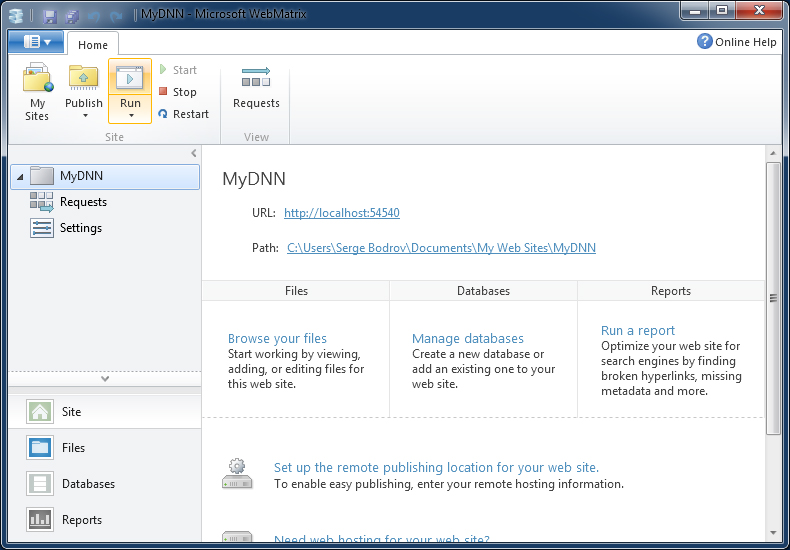This screenshot has height=550, width=790.
Task: Expand the Run dropdown arrow
Action: 131,116
